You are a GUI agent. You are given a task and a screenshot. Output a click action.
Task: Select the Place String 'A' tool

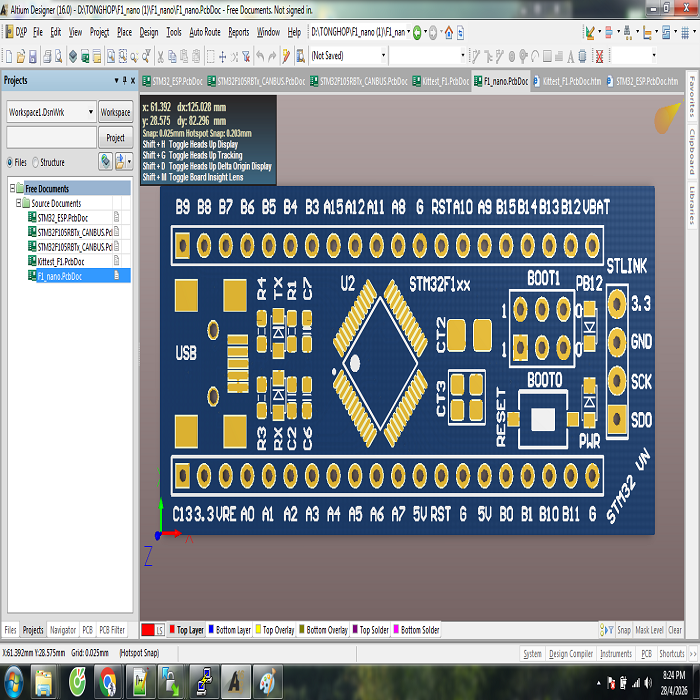(571, 56)
